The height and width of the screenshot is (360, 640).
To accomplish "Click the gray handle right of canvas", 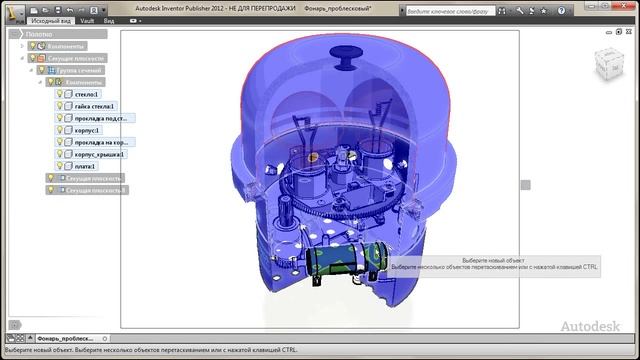I will click(x=526, y=185).
